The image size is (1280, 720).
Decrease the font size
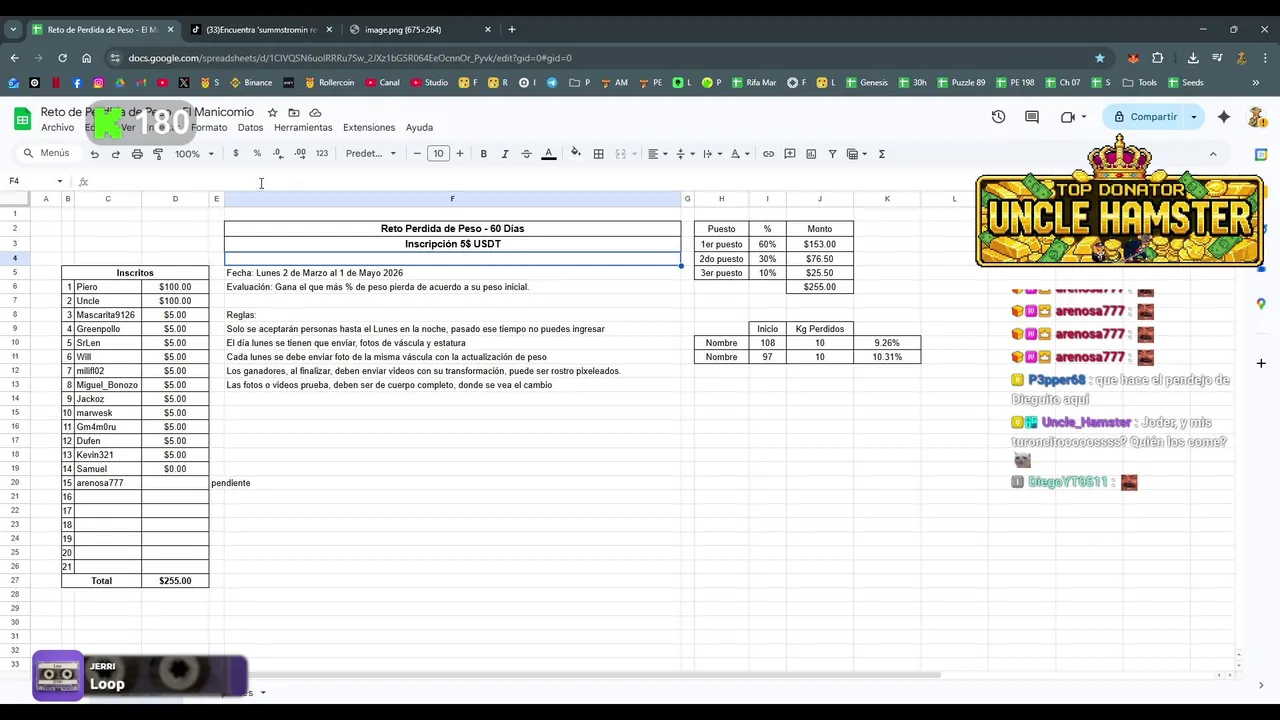click(x=417, y=154)
